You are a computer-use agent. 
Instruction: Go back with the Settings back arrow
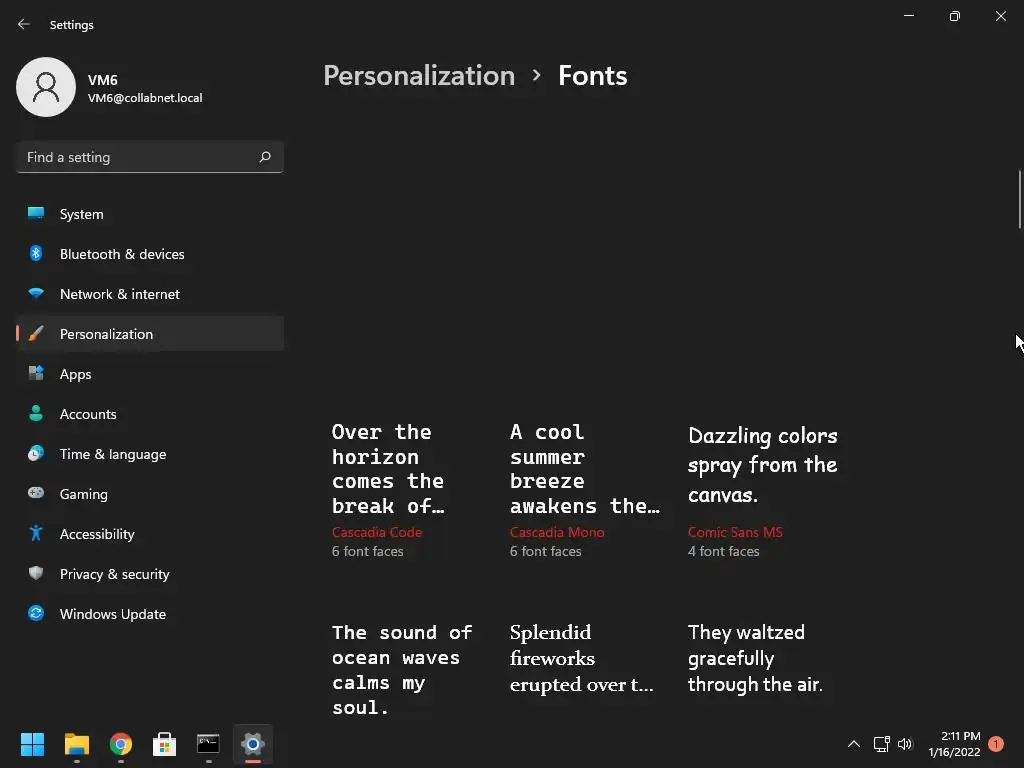click(x=24, y=24)
